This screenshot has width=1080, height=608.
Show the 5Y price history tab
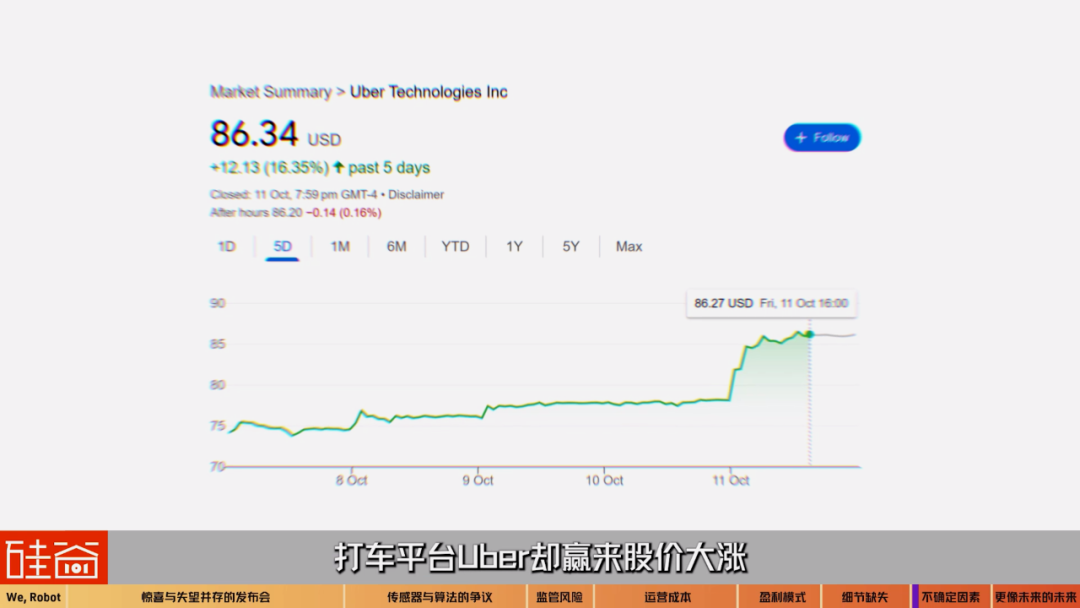coord(571,247)
